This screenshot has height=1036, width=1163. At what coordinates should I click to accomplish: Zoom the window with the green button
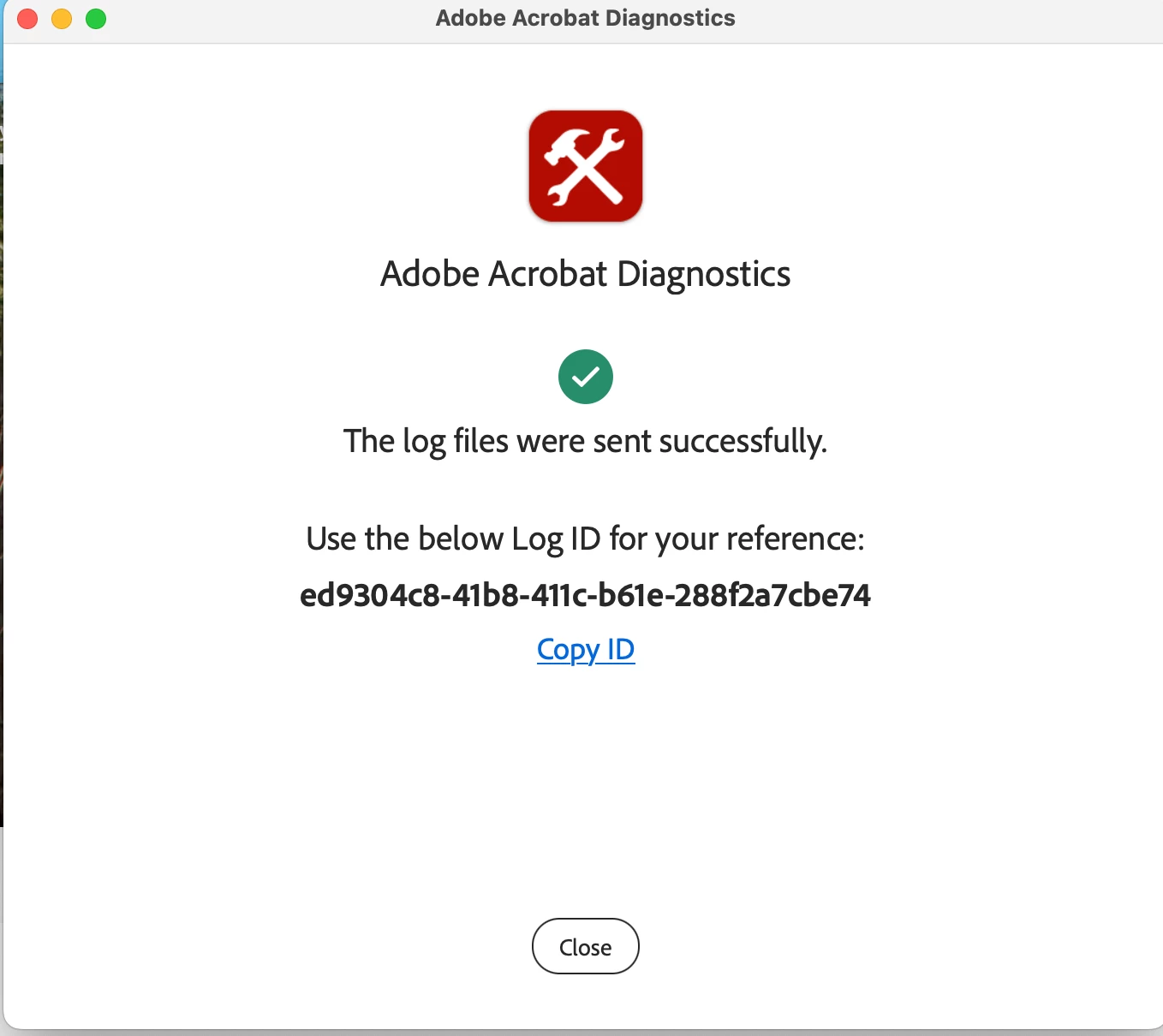click(x=96, y=19)
